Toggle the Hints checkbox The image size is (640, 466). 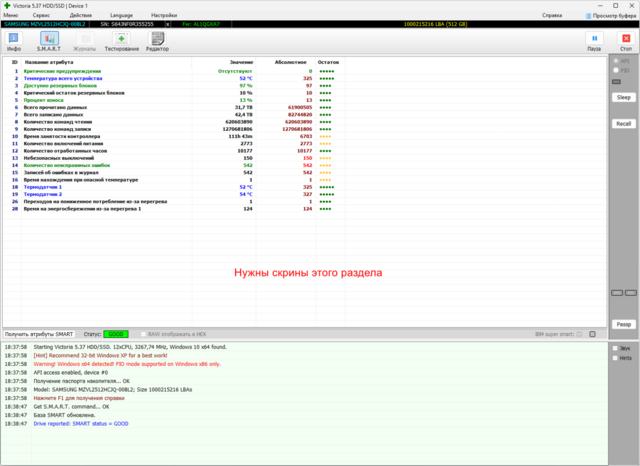[x=613, y=357]
